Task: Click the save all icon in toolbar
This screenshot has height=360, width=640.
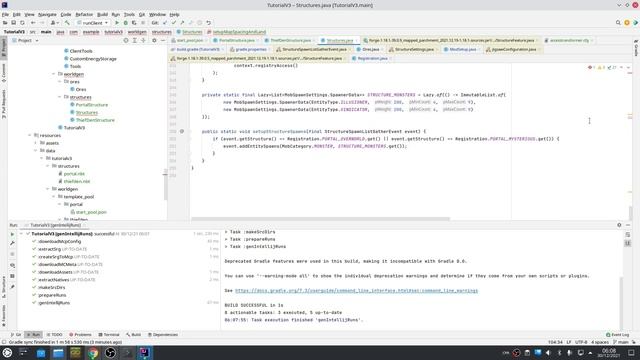Action: pyautogui.click(x=13, y=23)
